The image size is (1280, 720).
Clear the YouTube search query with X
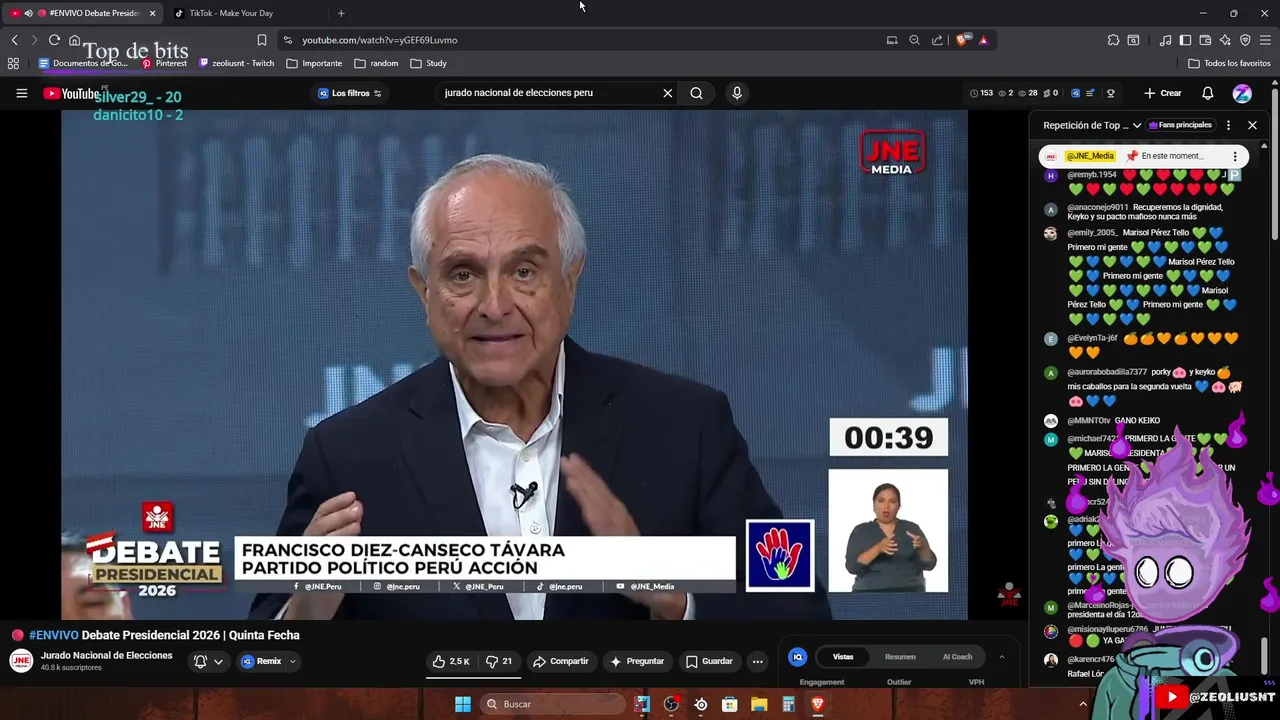coord(667,93)
